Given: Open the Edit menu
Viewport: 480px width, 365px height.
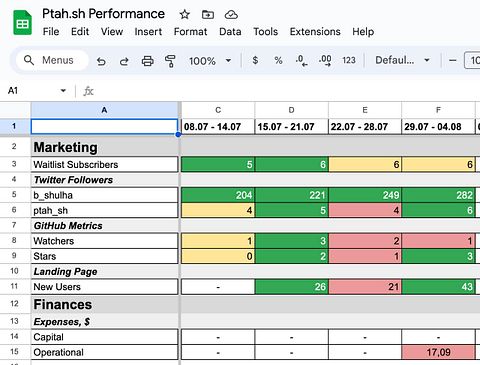Looking at the screenshot, I should click(80, 32).
